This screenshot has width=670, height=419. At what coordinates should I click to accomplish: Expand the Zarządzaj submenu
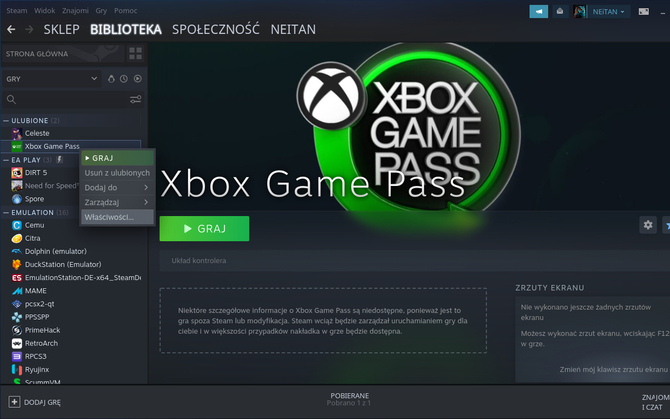tap(117, 202)
